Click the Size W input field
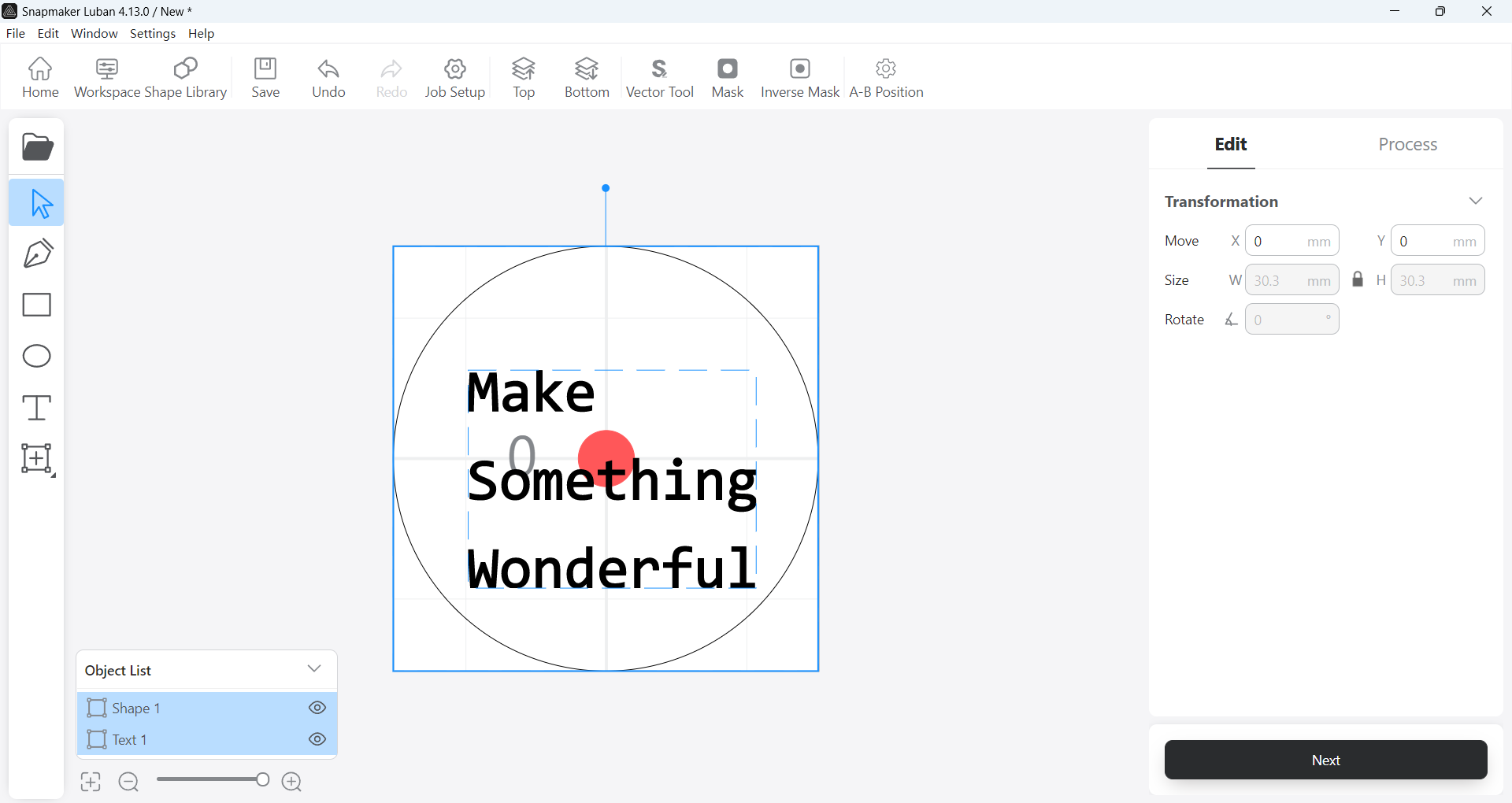The image size is (1512, 803). click(x=1292, y=280)
